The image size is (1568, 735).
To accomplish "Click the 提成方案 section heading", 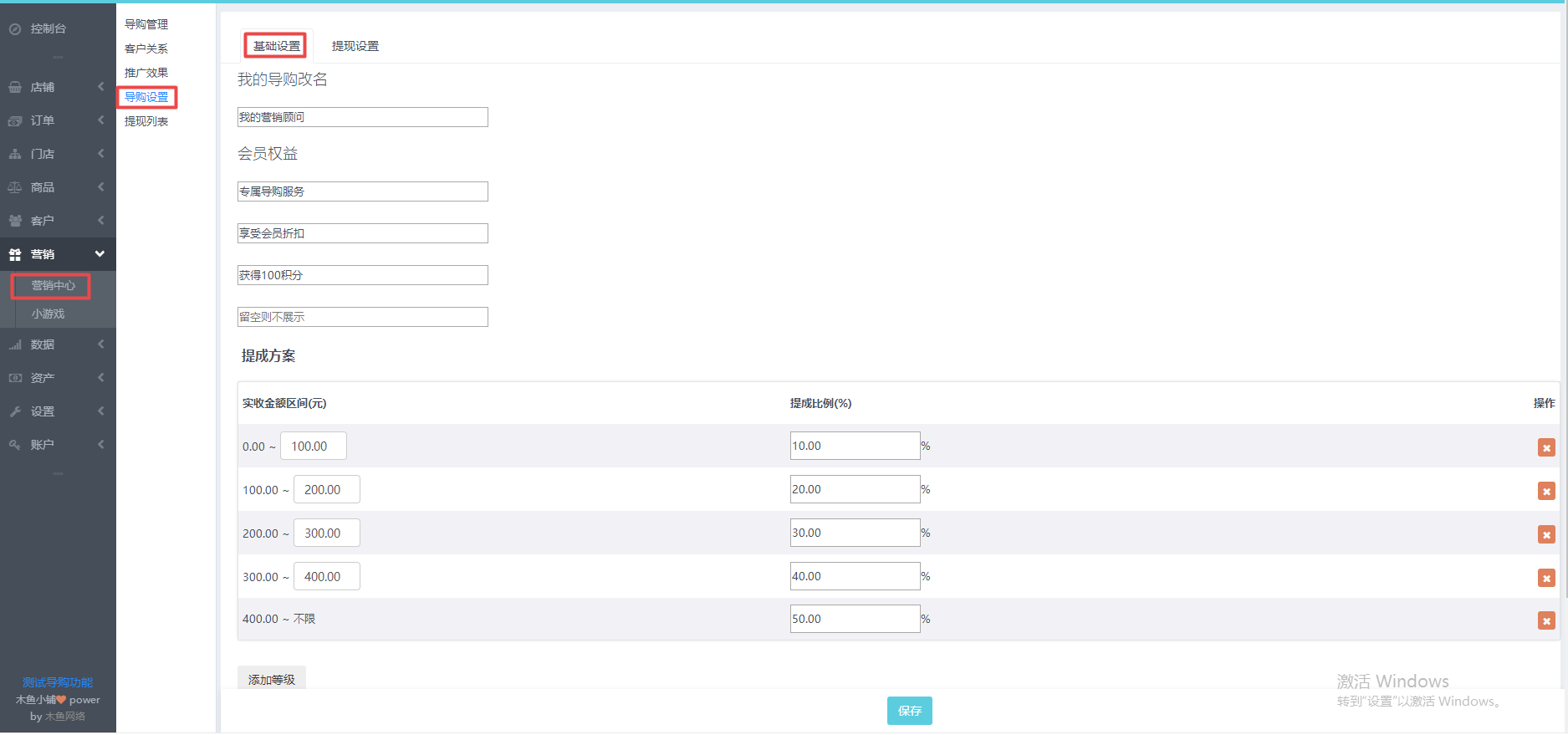I will (x=268, y=356).
